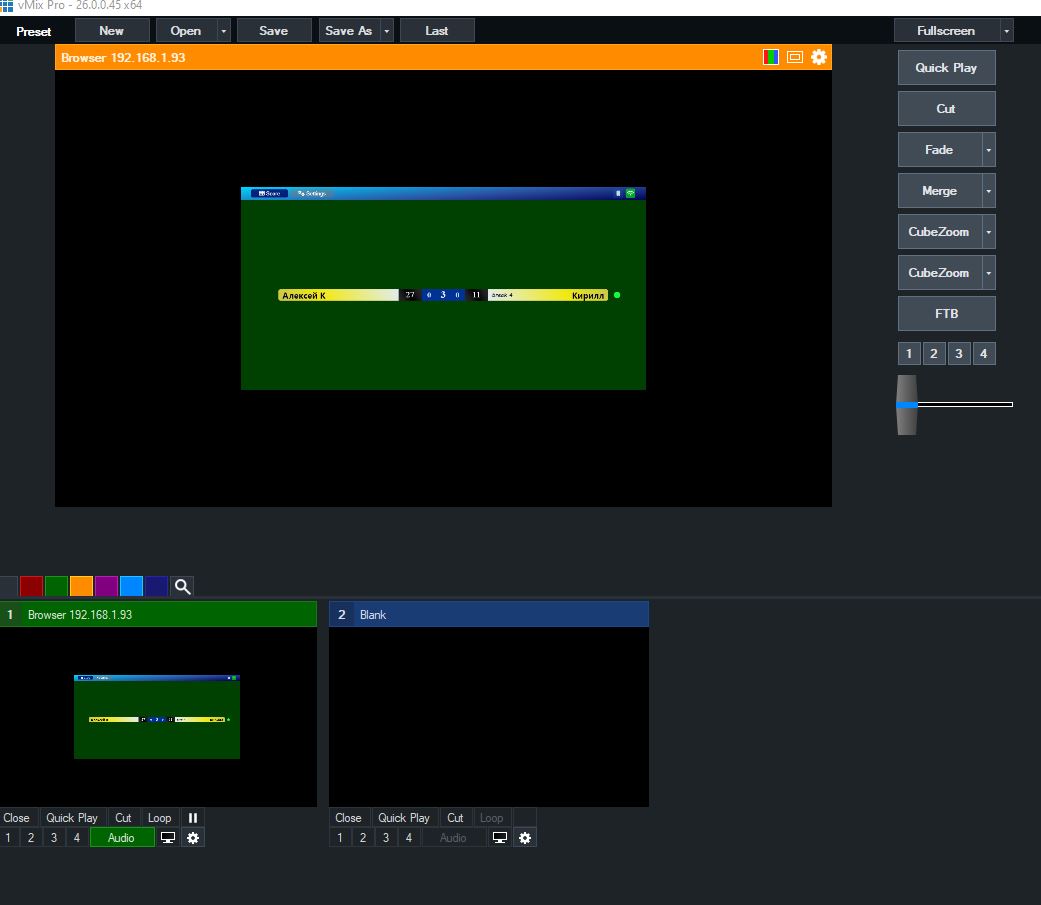Click Quick Play in transition panel

[x=946, y=68]
